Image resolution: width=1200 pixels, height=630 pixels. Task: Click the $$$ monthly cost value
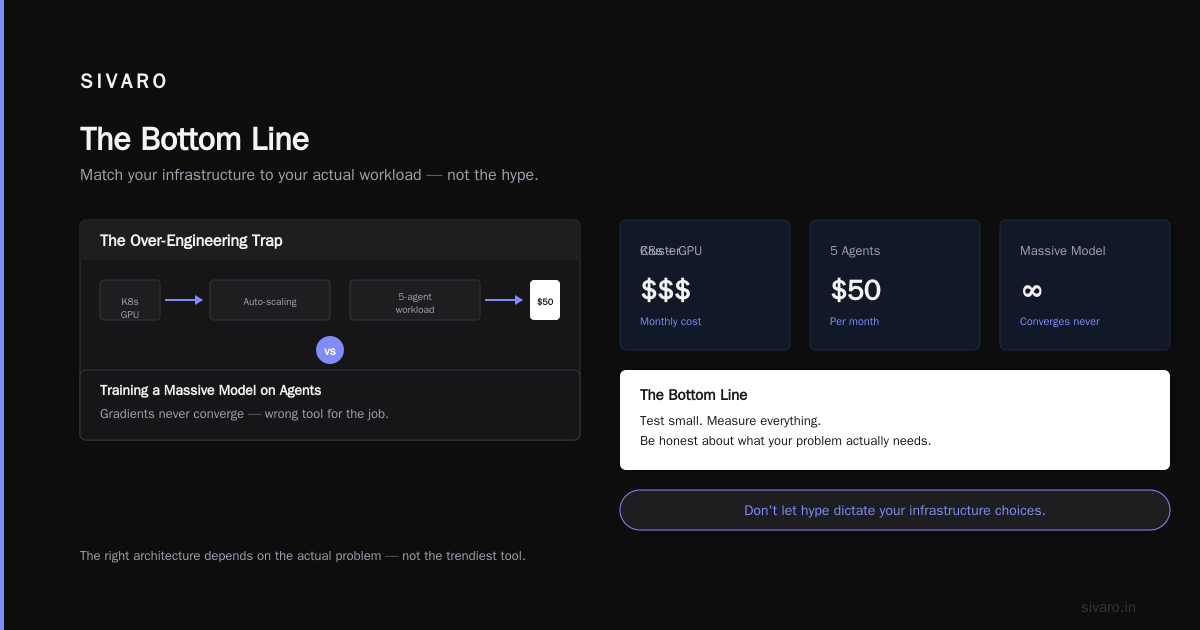(x=666, y=290)
